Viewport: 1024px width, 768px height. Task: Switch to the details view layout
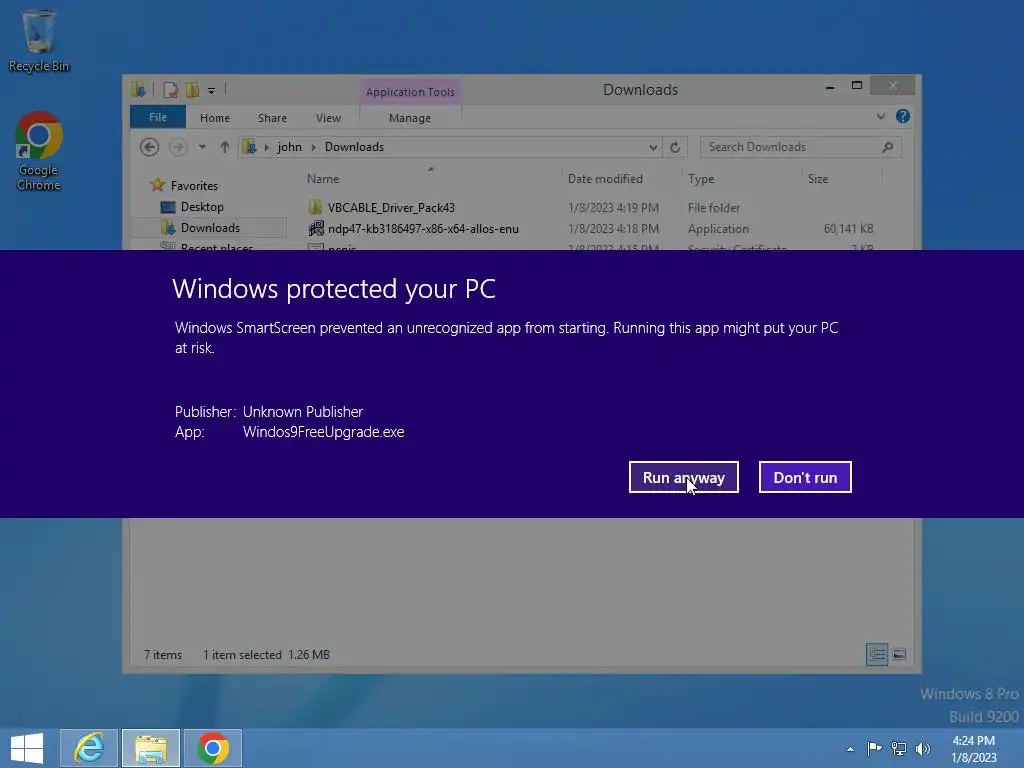coord(876,654)
